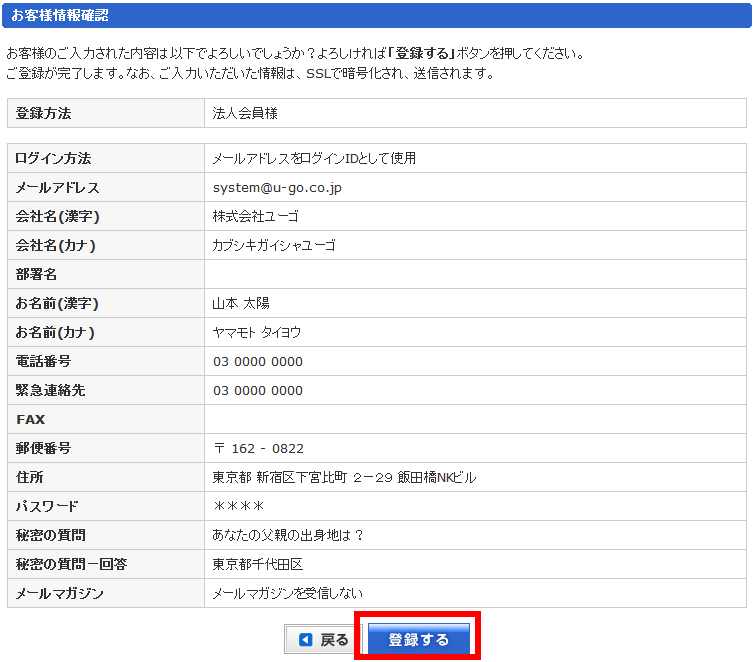Click the phone number beside 電話番号
756x662 pixels.
(x=257, y=361)
